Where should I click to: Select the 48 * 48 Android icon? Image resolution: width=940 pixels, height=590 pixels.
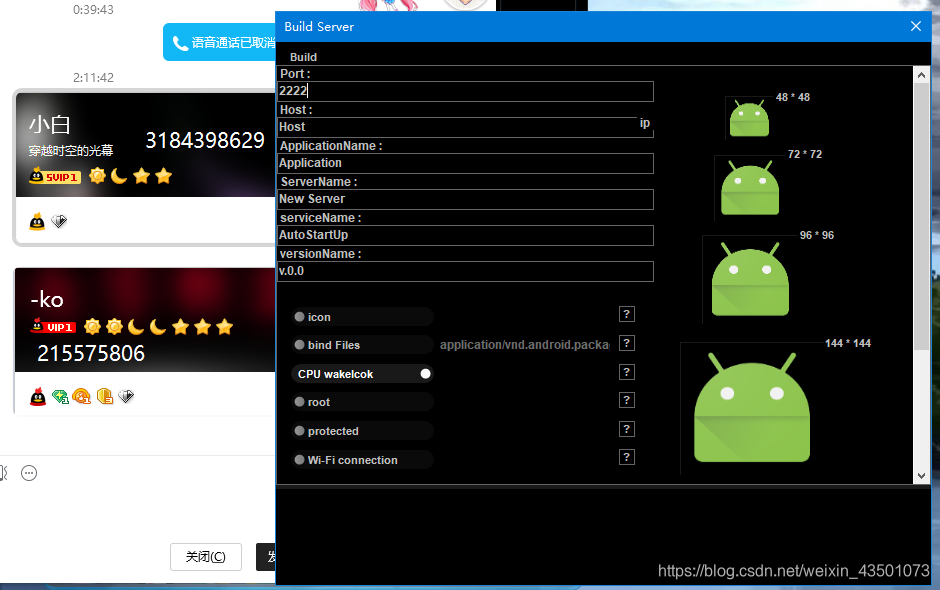[749, 119]
